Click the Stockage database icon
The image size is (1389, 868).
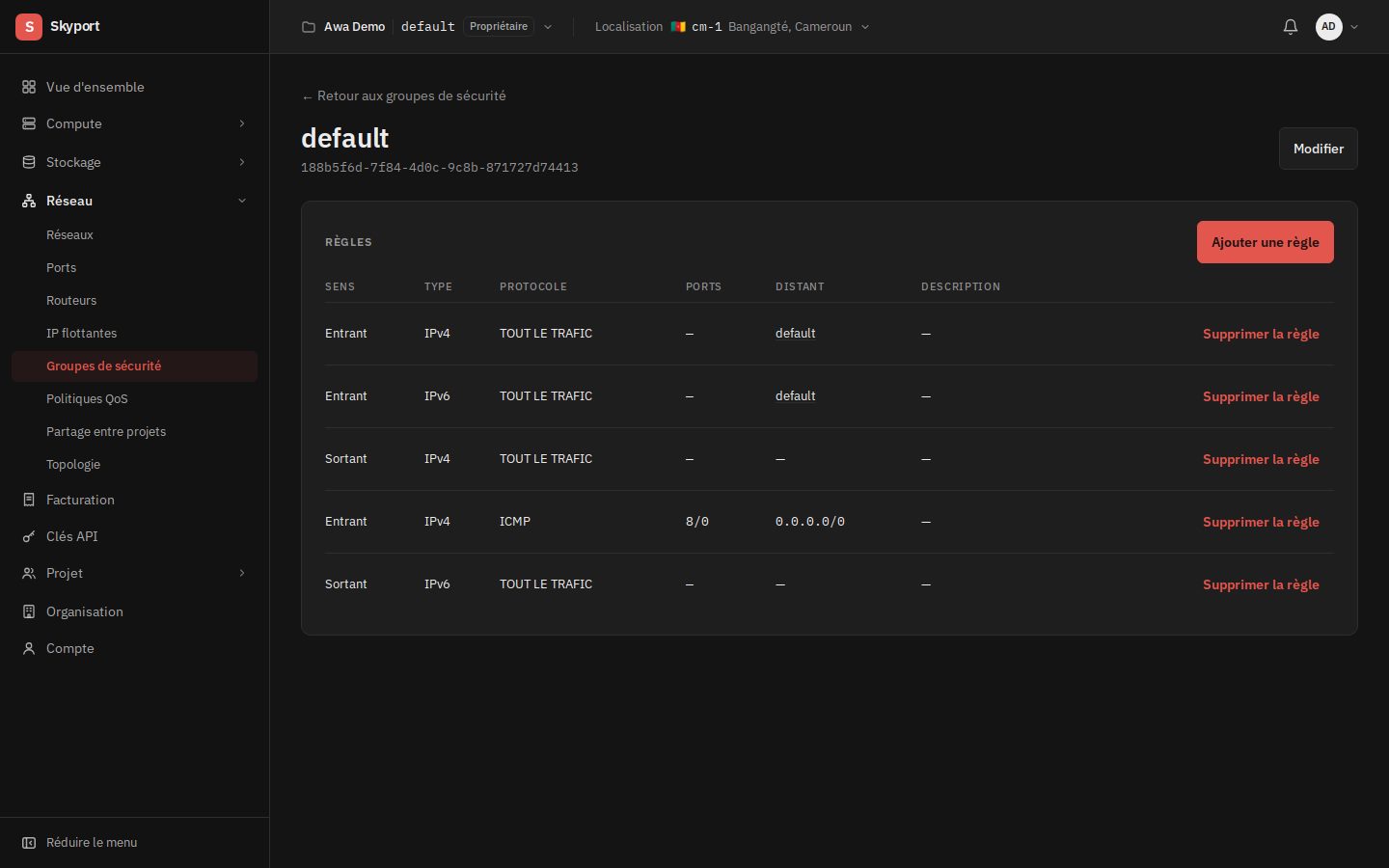tap(29, 162)
